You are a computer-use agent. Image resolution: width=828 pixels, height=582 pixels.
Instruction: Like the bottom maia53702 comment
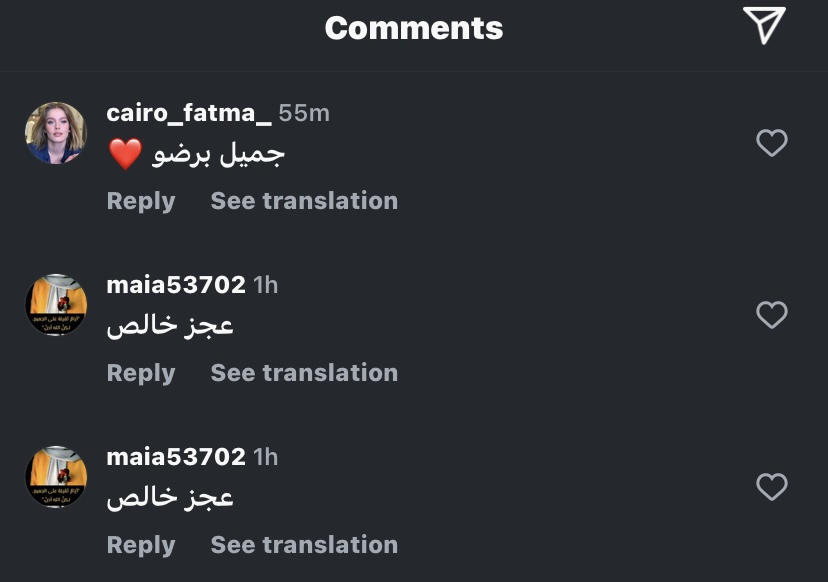pos(771,487)
